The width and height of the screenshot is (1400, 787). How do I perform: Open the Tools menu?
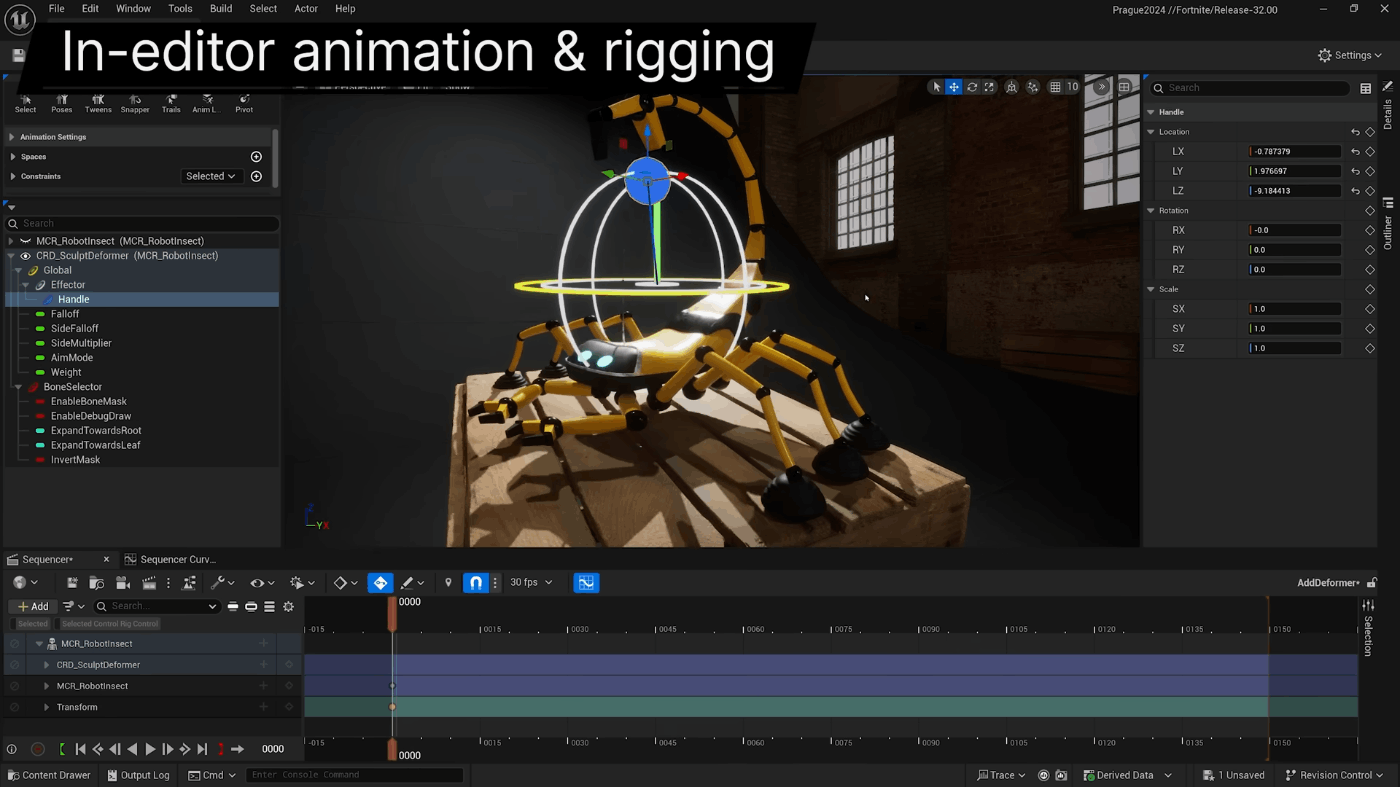point(180,9)
